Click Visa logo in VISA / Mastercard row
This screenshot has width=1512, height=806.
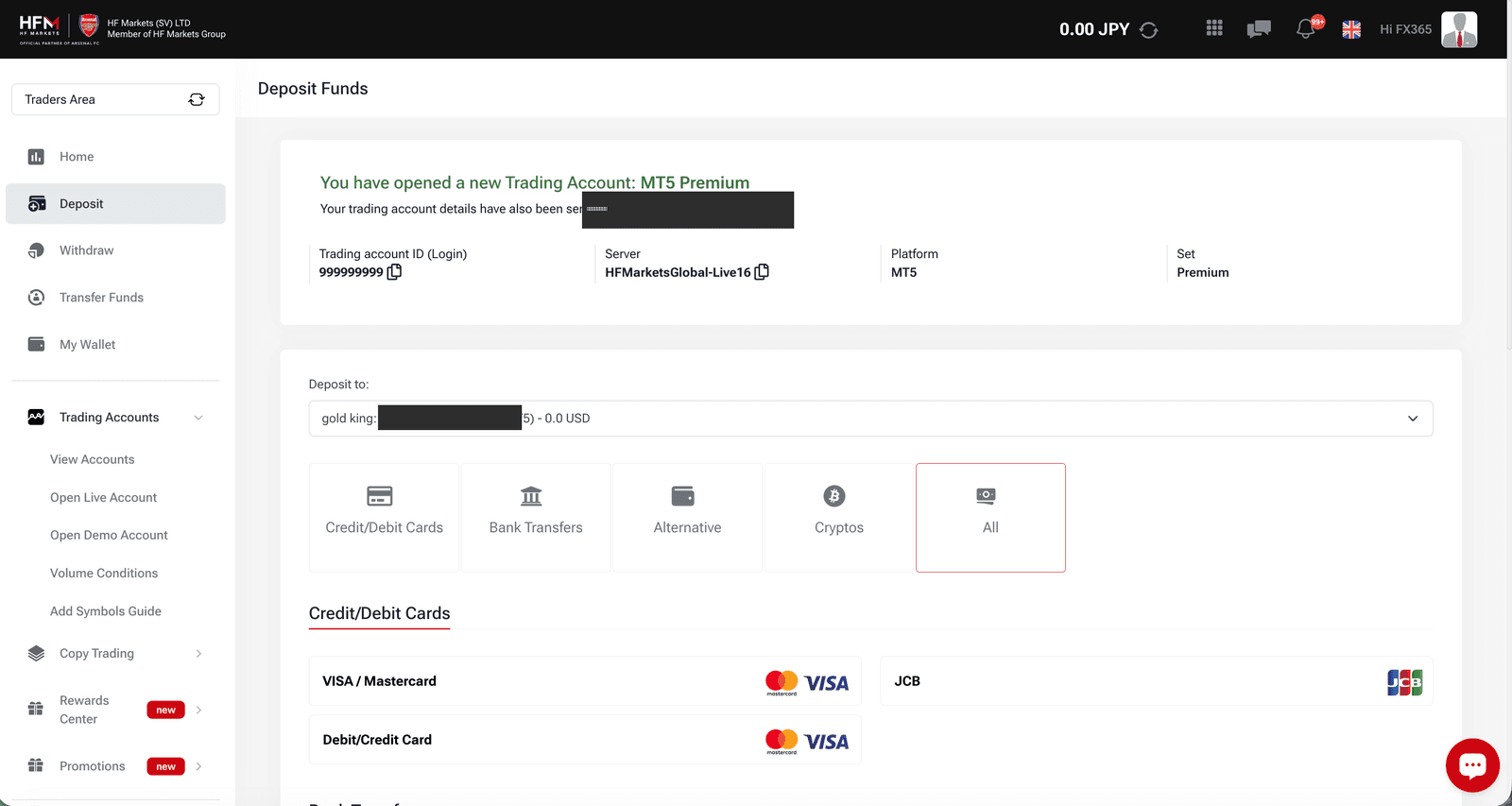827,683
